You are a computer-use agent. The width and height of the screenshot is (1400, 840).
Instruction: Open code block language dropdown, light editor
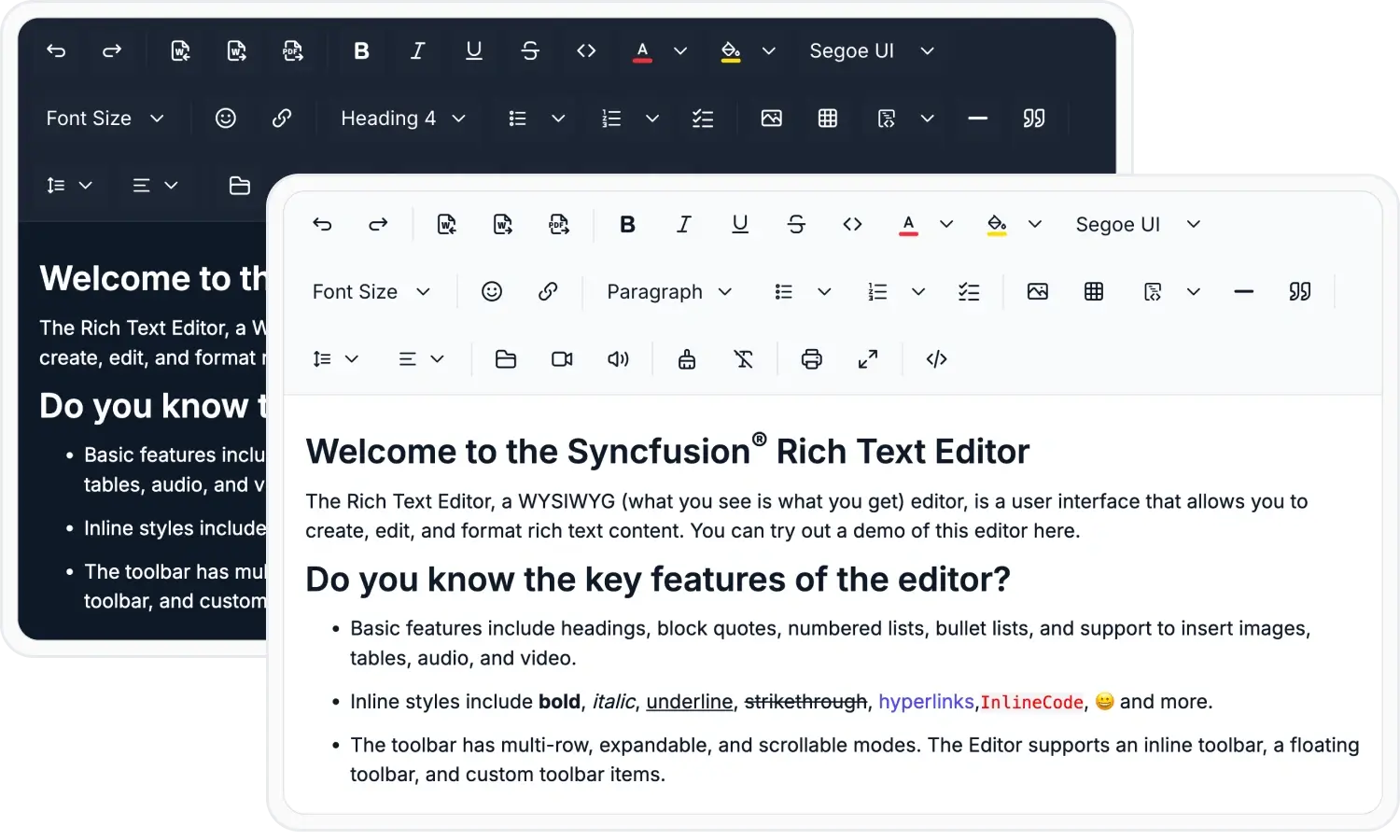point(1194,292)
